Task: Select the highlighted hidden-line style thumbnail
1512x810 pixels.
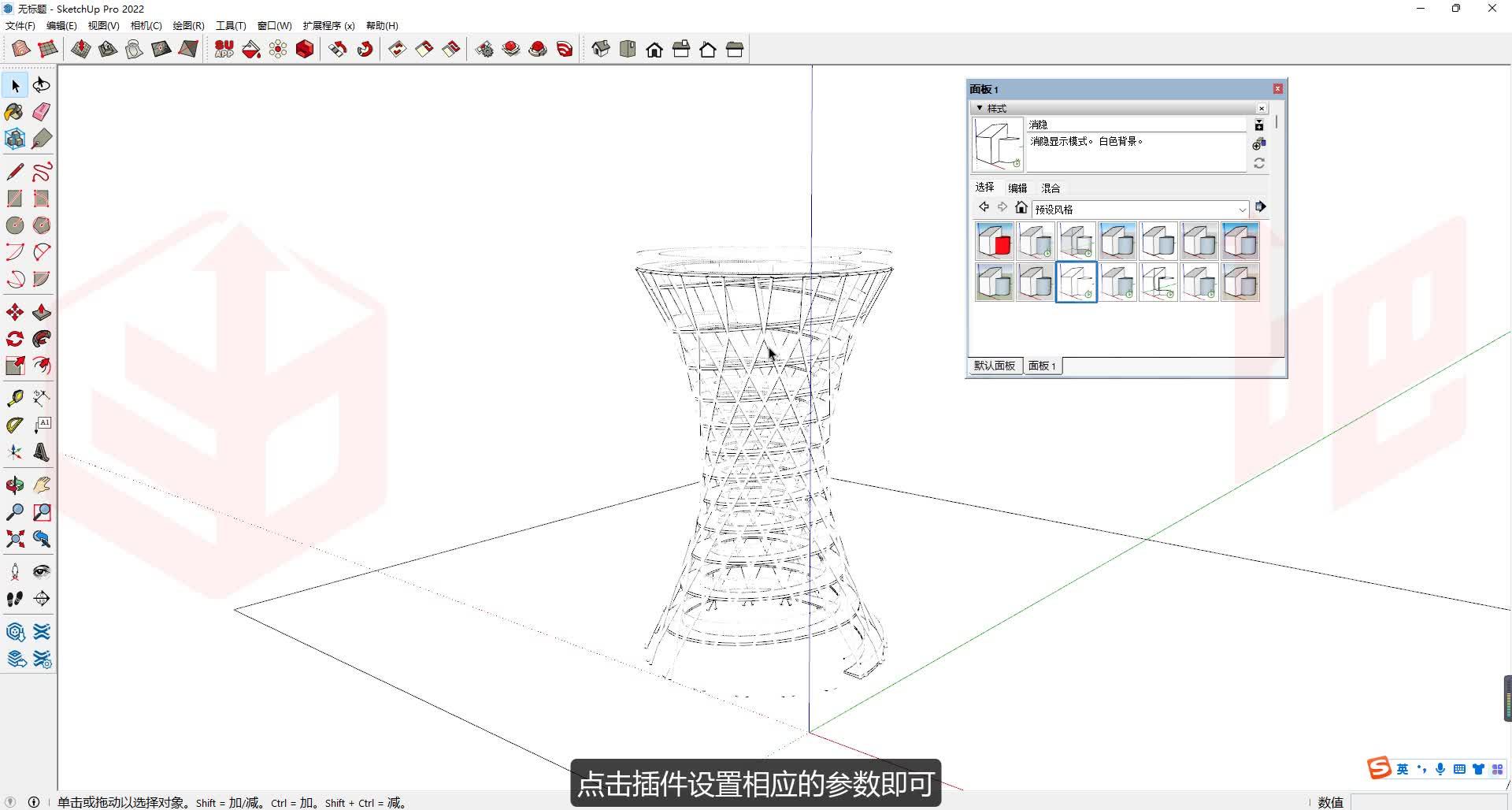Action: point(1077,282)
